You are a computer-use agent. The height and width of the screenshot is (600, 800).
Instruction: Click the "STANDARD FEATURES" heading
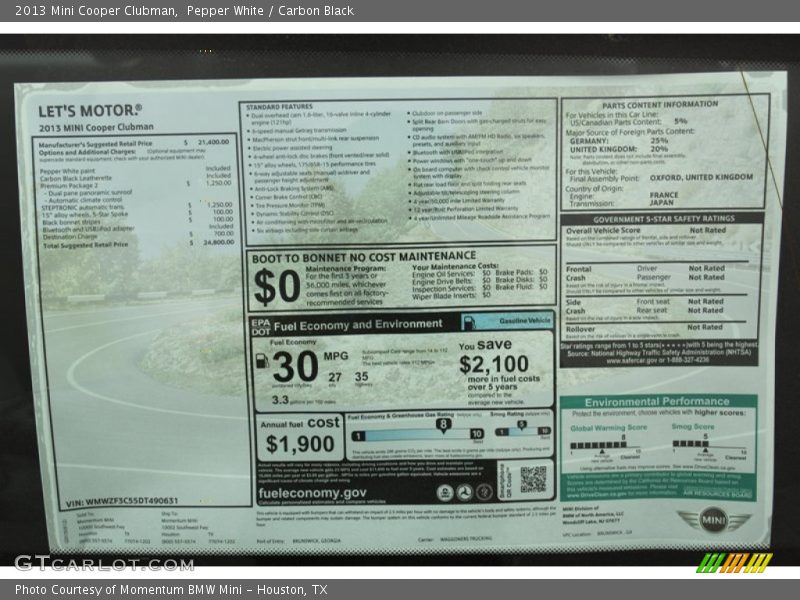click(279, 107)
